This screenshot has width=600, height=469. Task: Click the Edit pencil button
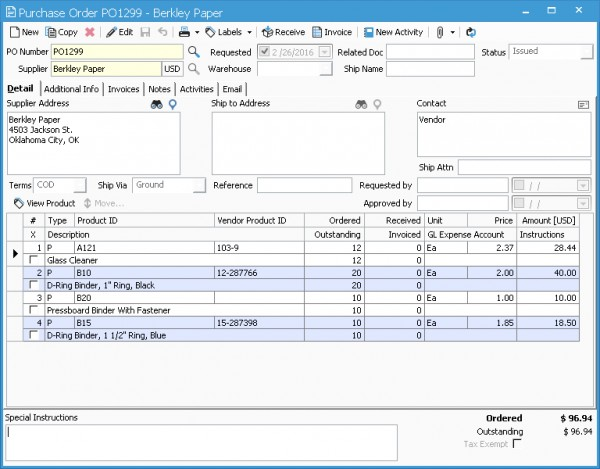coord(119,32)
